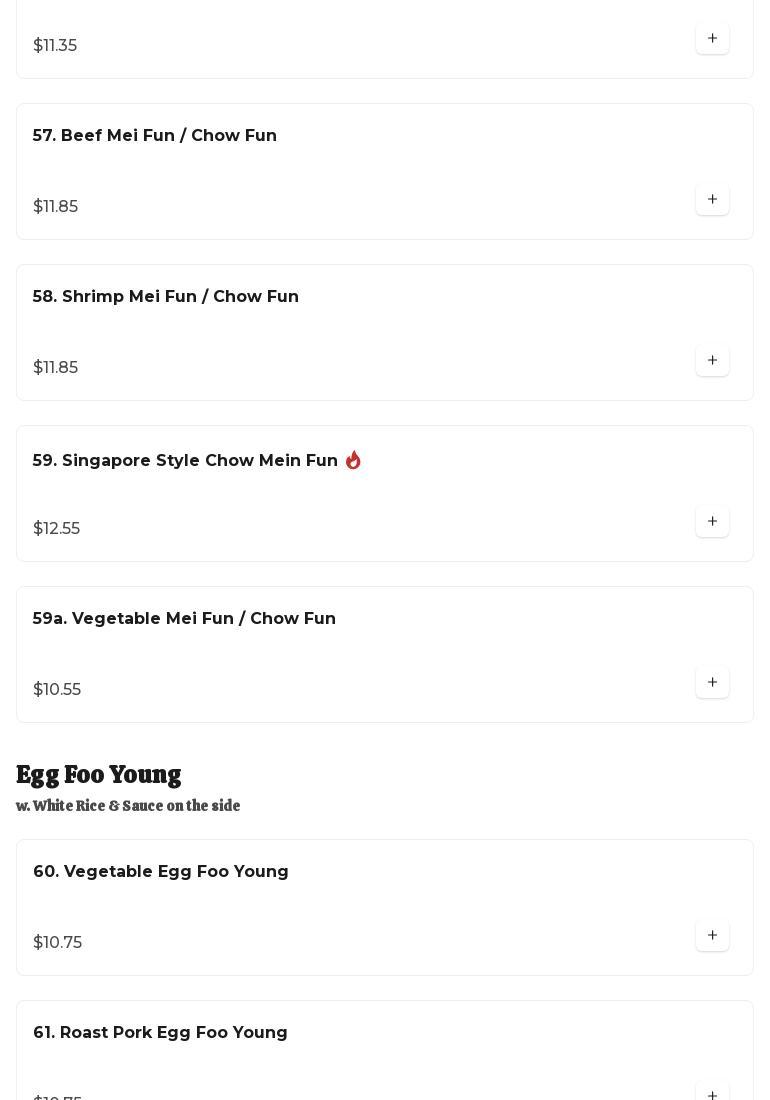Open 59. Singapore Style Chow Mein Fun
Viewport: 770px width, 1100px height.
pyautogui.click(x=185, y=461)
